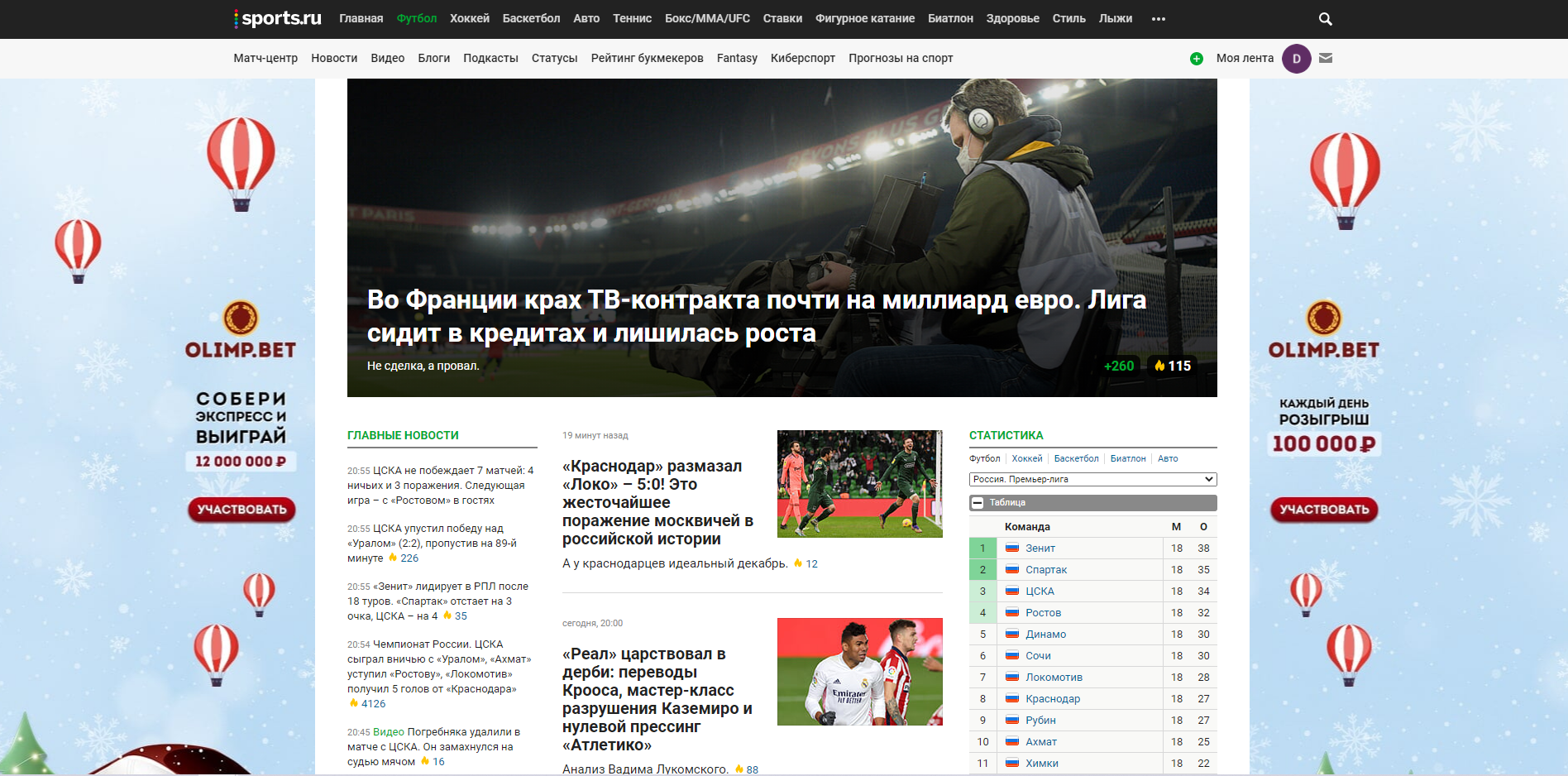Open СТАТИСТИКА heading link
1568x776 pixels.
click(x=1006, y=435)
